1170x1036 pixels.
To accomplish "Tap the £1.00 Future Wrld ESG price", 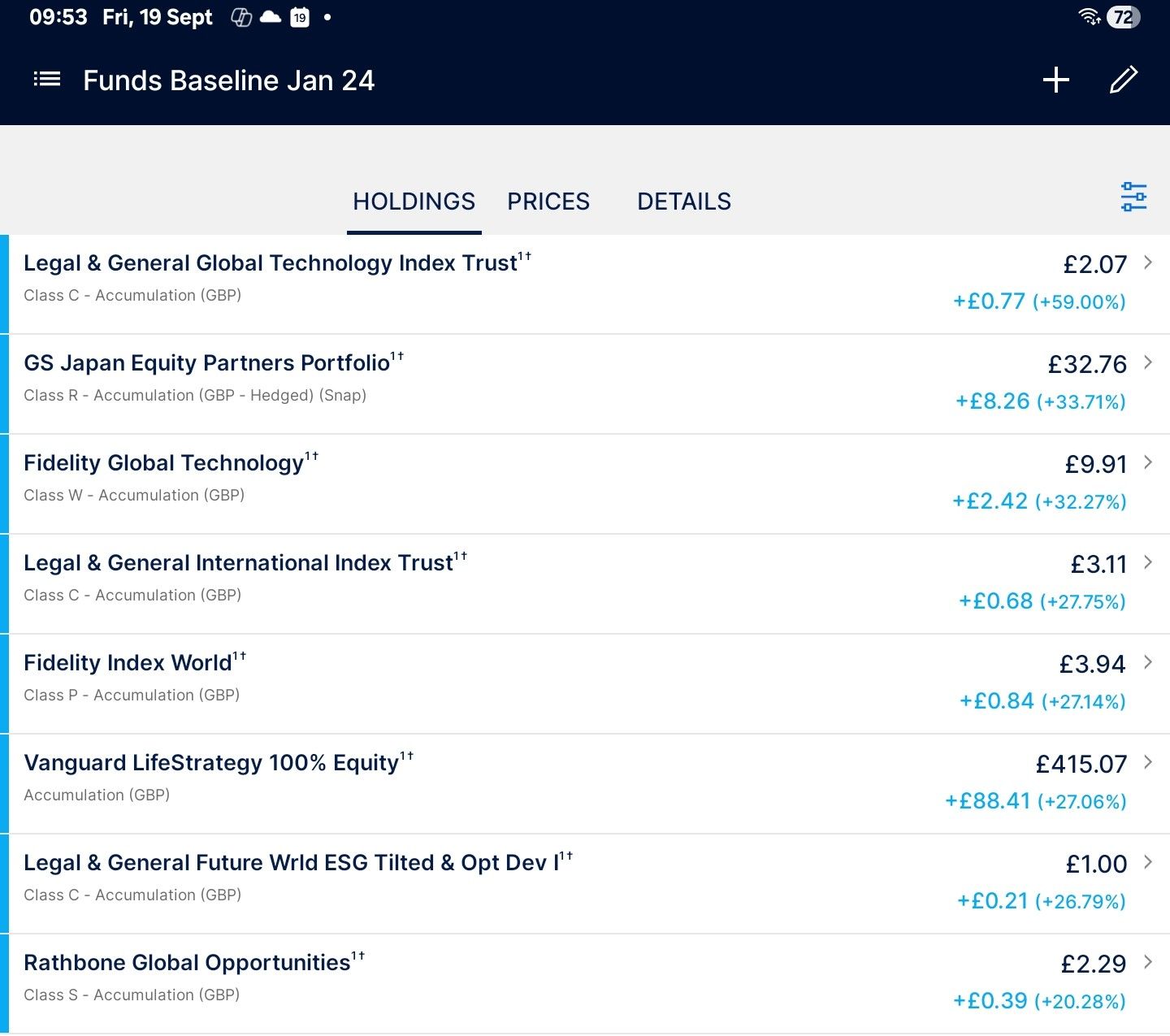I will [x=1096, y=864].
